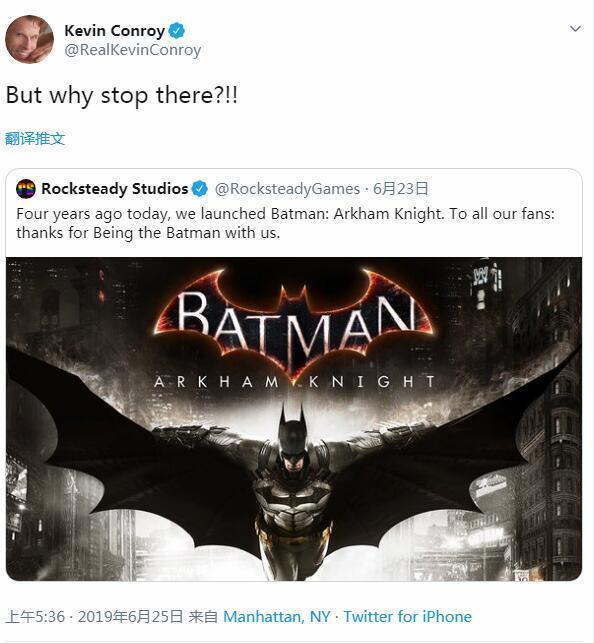Click the Rocksteady Studios account name
This screenshot has width=594, height=643.
click(114, 189)
